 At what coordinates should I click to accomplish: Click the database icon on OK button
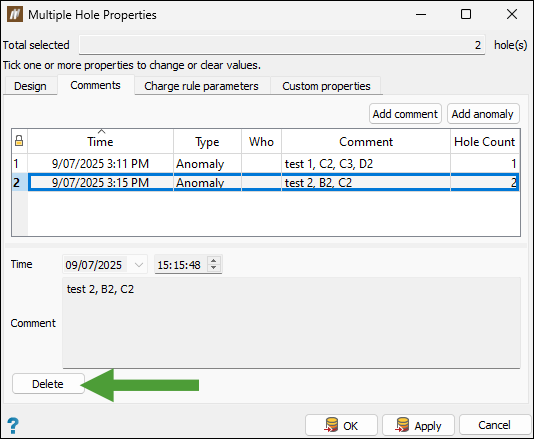331,425
